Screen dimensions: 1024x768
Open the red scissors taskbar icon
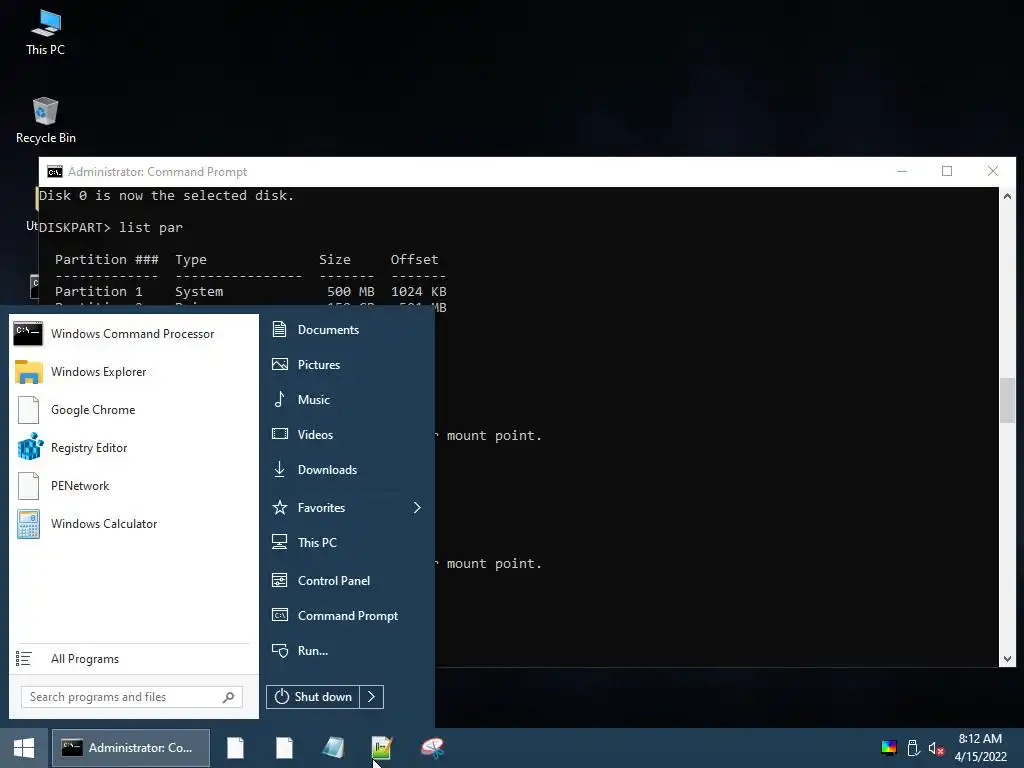coord(432,748)
